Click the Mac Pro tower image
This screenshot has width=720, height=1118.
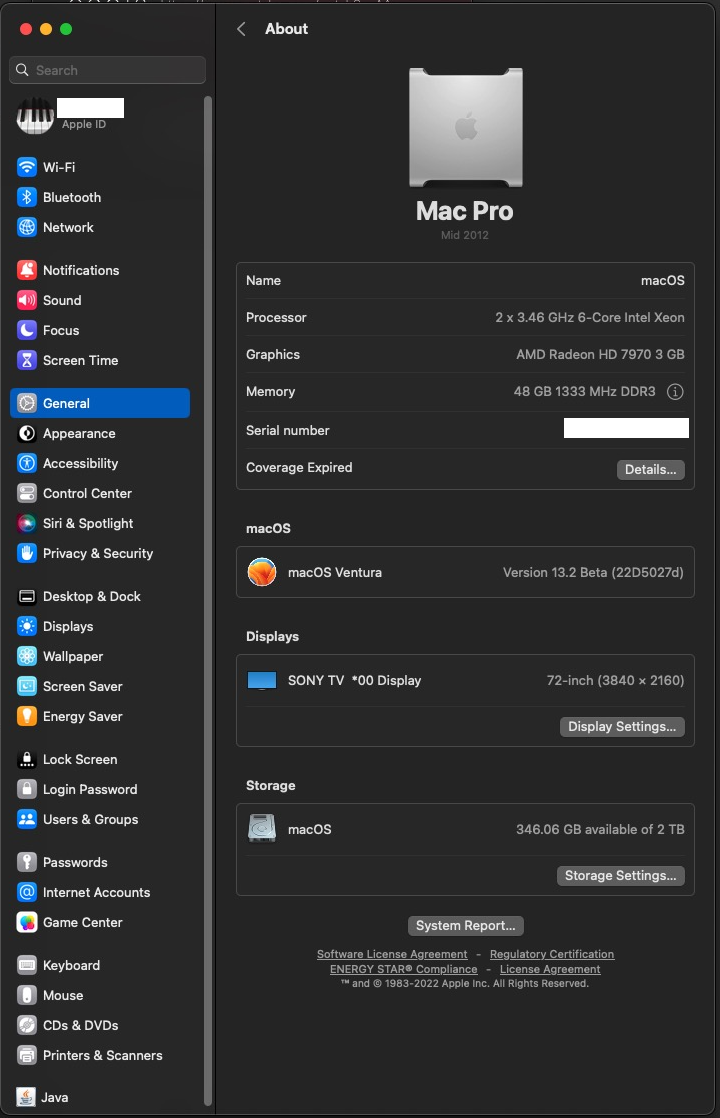[466, 127]
